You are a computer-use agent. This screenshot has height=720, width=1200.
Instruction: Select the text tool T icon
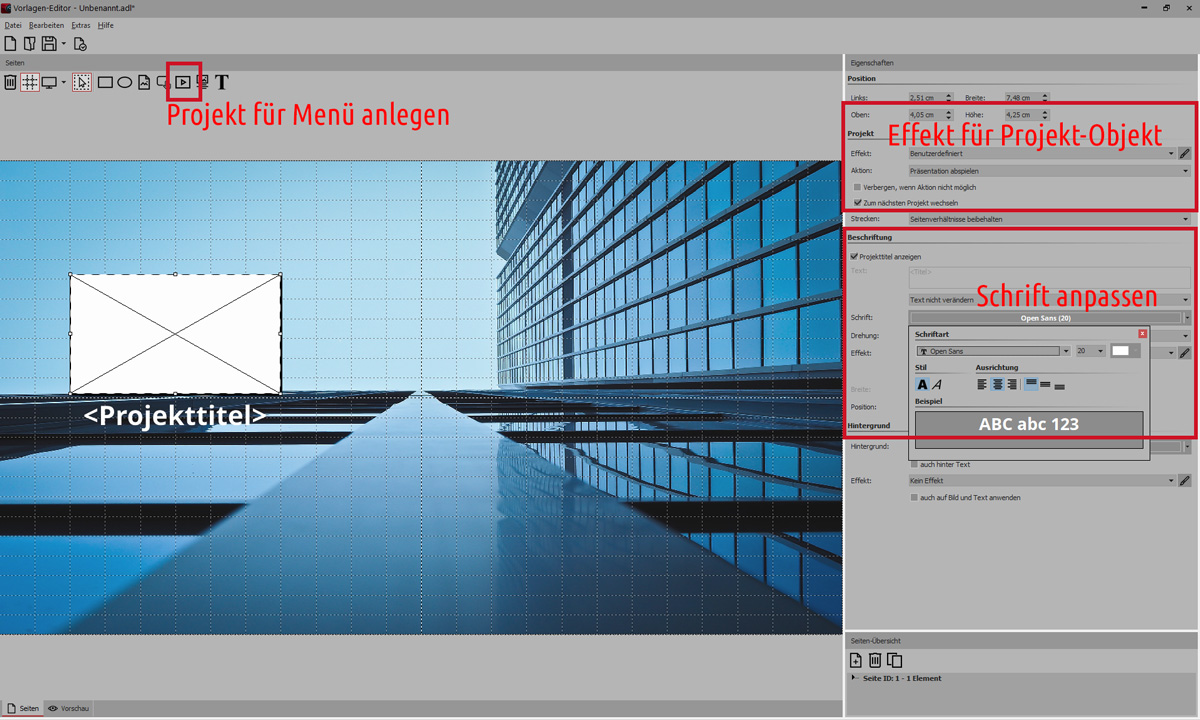222,82
